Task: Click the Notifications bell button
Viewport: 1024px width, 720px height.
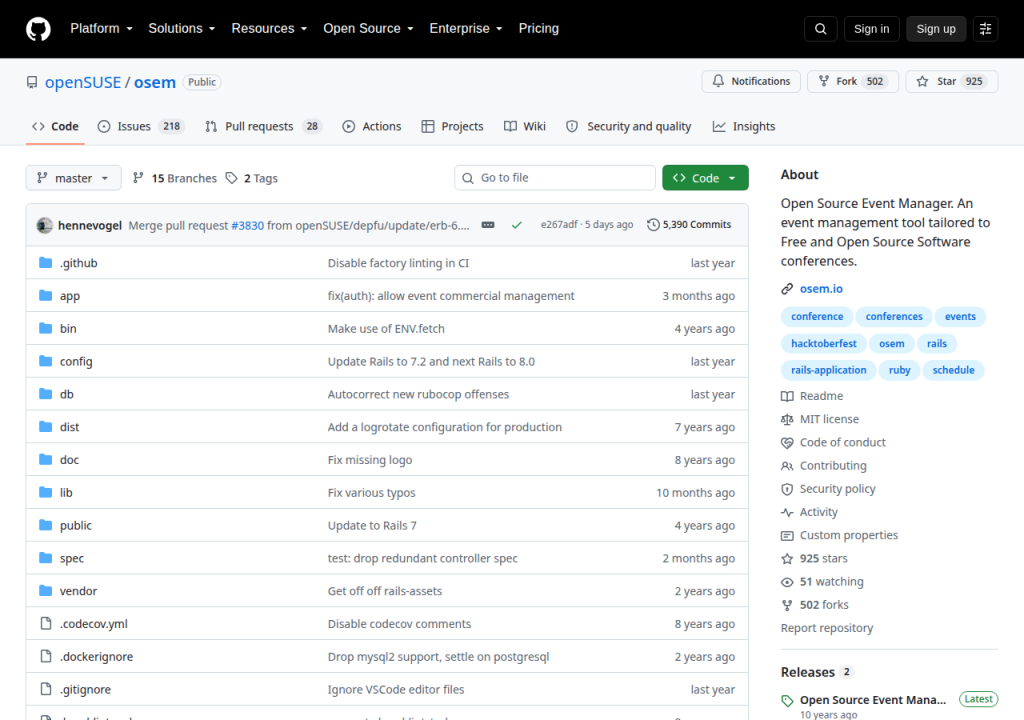Action: (x=751, y=81)
